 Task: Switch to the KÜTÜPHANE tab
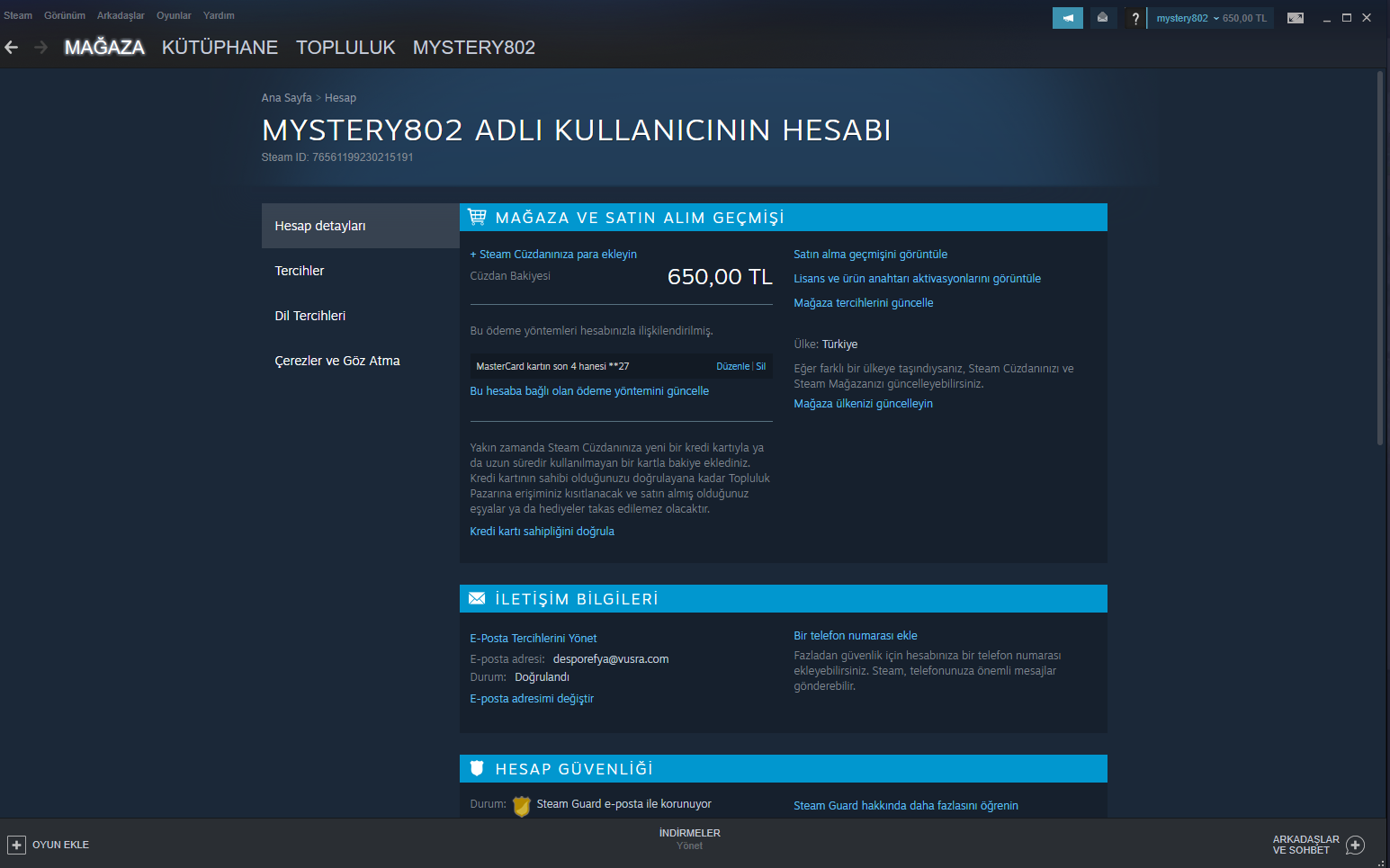(220, 47)
